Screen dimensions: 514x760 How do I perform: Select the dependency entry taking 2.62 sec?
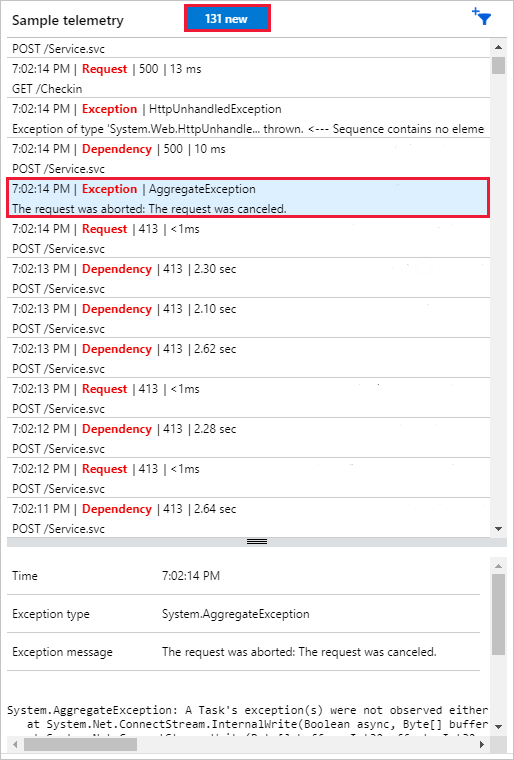click(248, 358)
